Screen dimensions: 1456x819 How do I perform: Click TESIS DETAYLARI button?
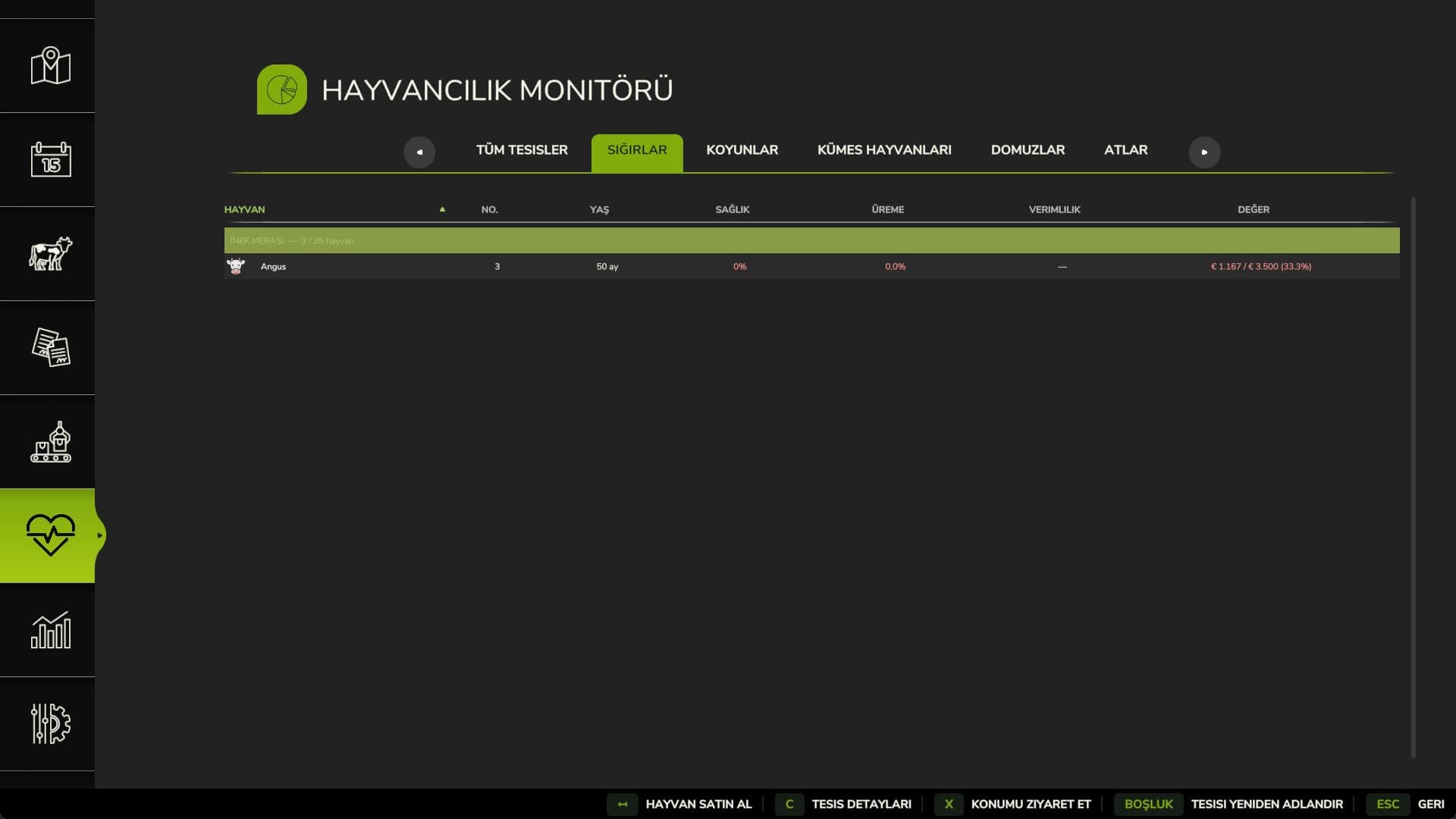click(861, 804)
